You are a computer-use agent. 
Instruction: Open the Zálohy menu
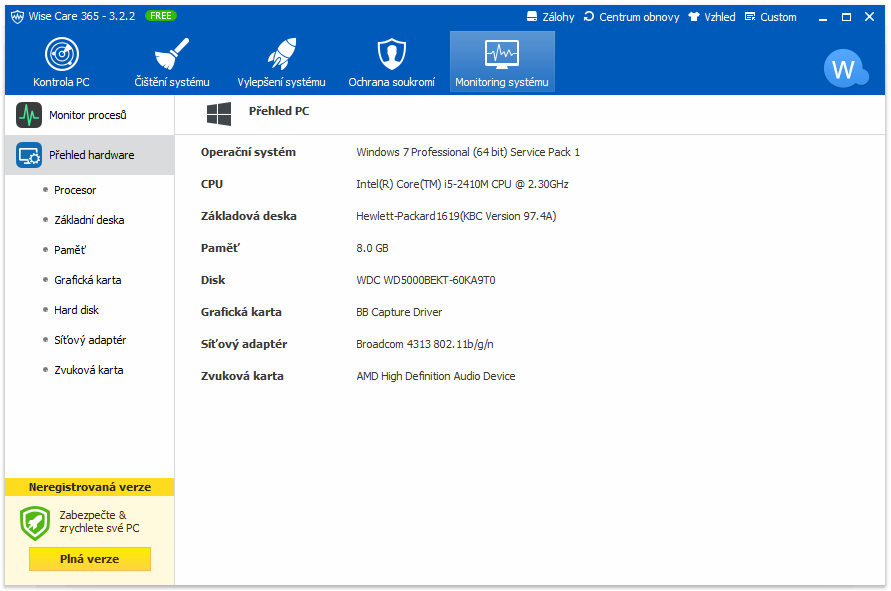pyautogui.click(x=550, y=16)
